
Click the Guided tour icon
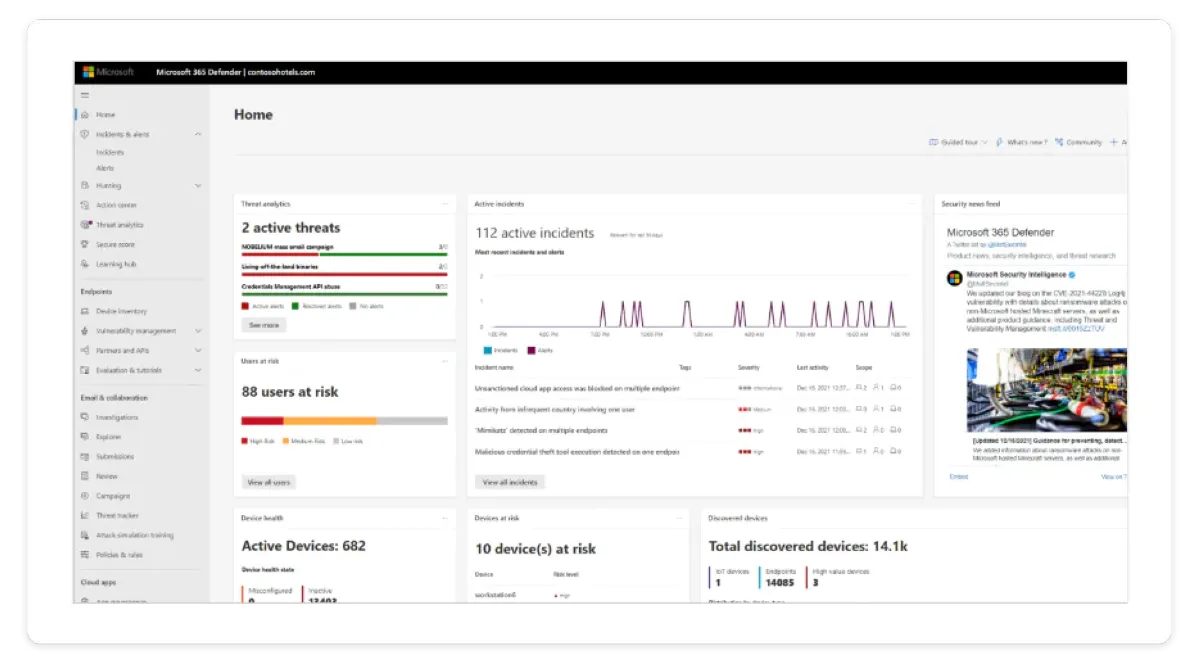pos(933,142)
